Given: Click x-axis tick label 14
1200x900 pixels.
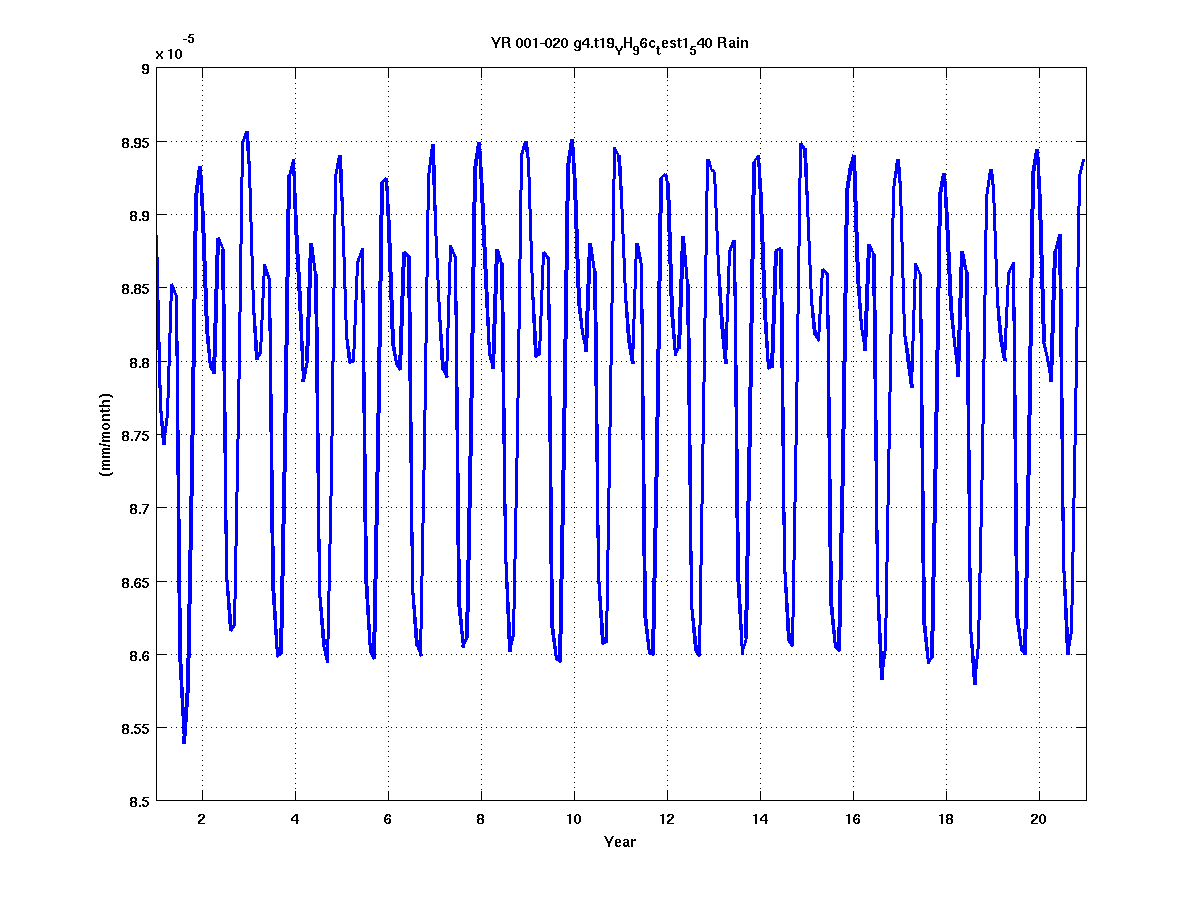Looking at the screenshot, I should (760, 817).
